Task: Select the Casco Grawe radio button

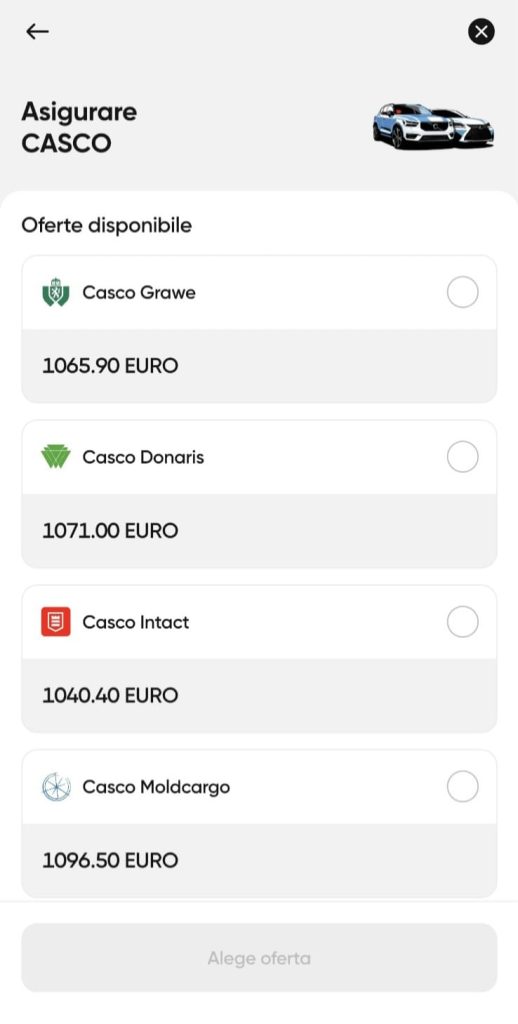Action: pos(462,292)
